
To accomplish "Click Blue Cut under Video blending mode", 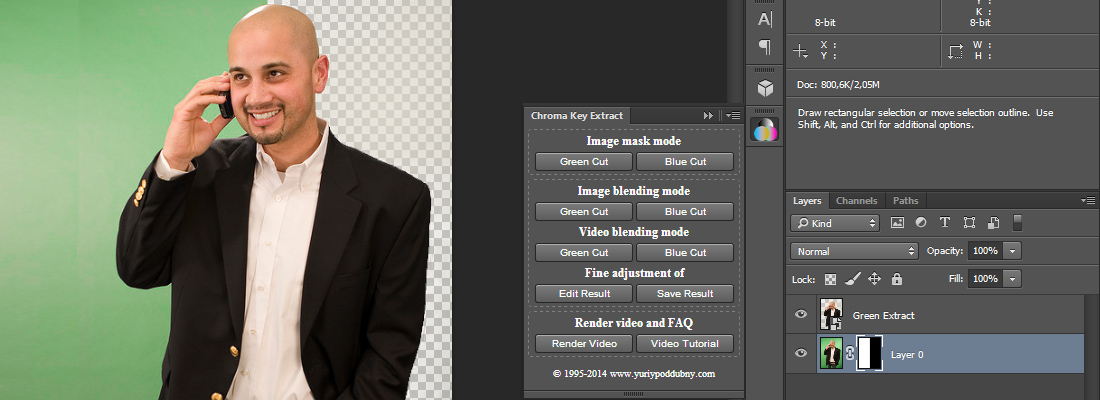I will pyautogui.click(x=685, y=252).
